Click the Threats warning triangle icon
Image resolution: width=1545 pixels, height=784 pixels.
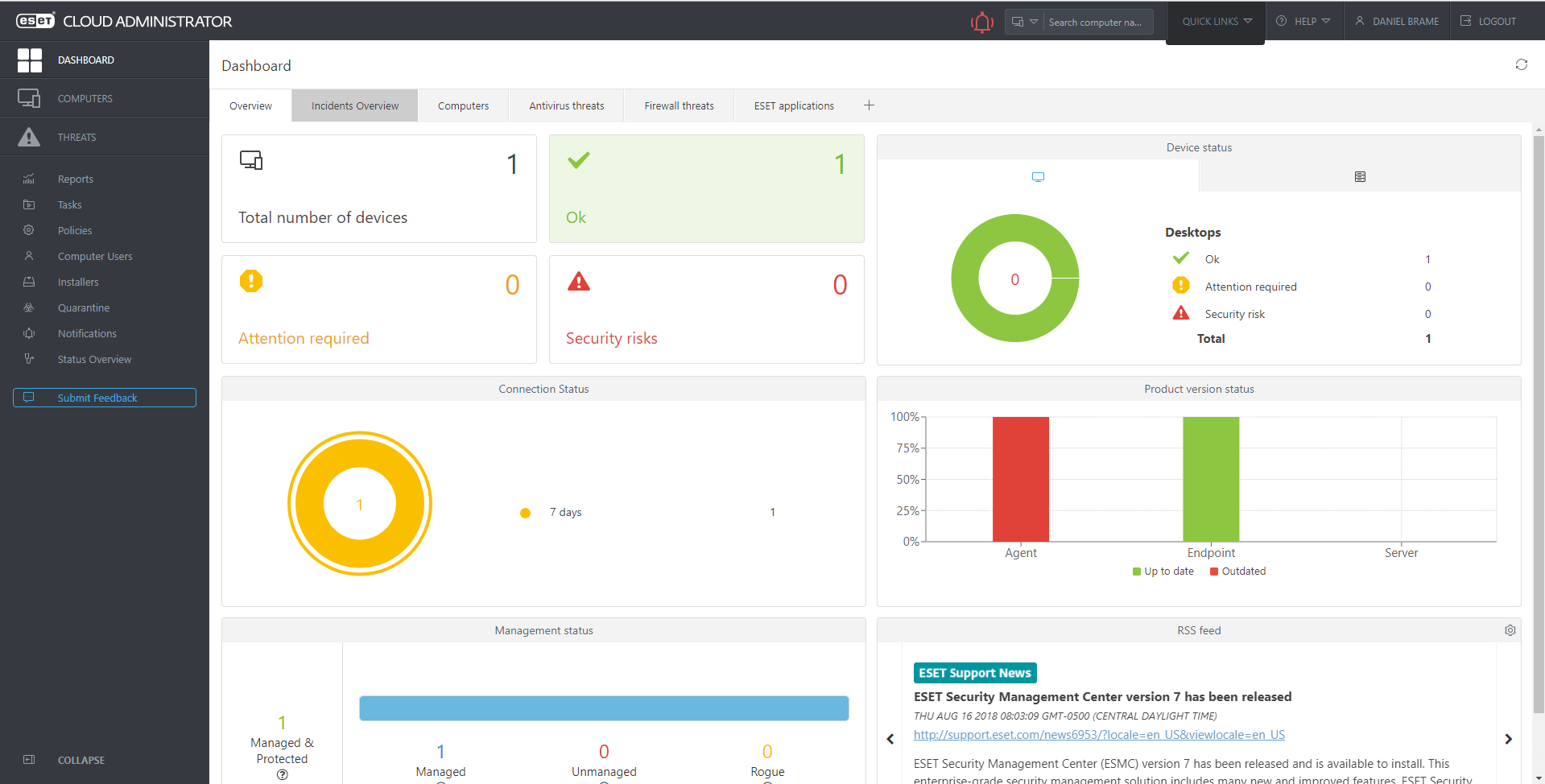pos(29,137)
